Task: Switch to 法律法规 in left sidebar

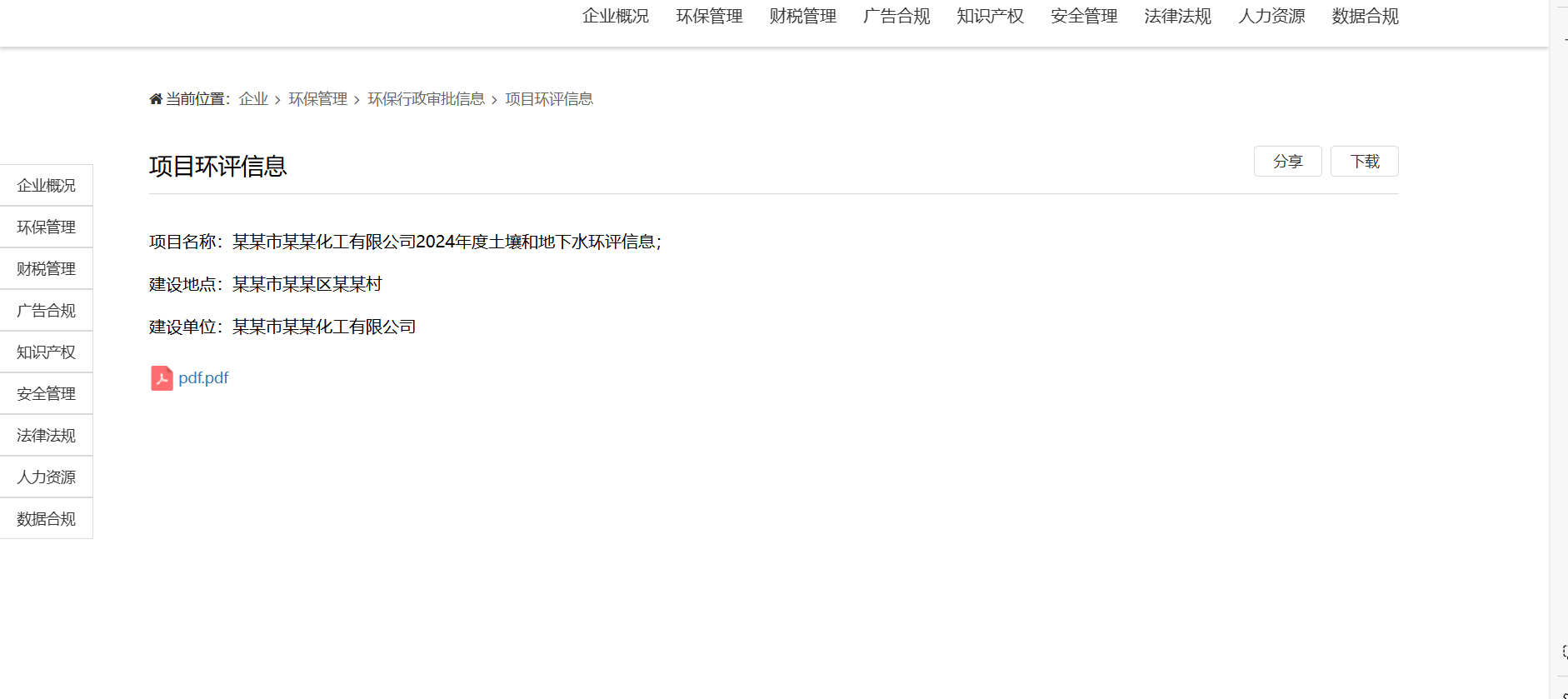Action: (x=46, y=436)
